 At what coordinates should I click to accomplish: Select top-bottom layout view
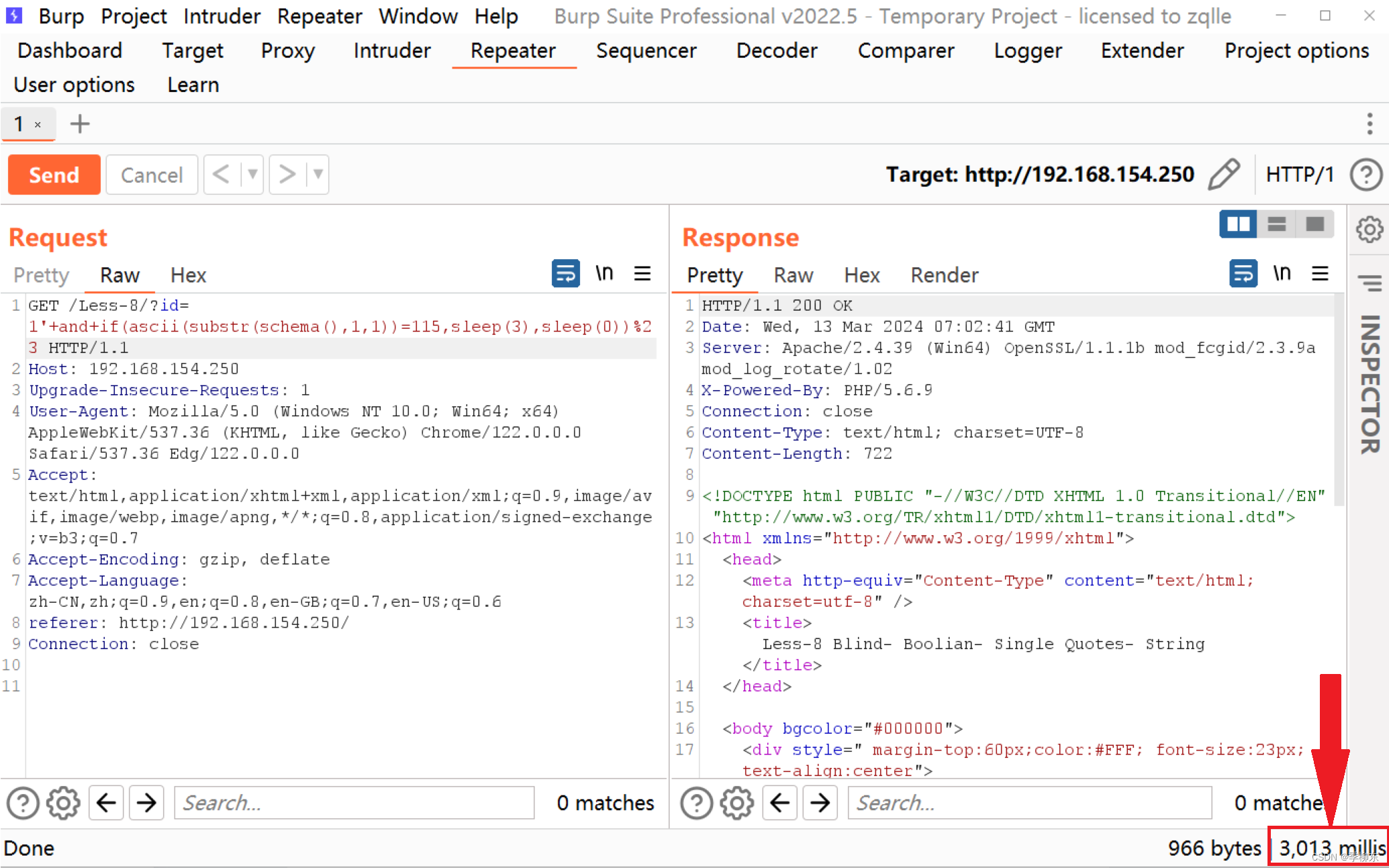pyautogui.click(x=1276, y=224)
